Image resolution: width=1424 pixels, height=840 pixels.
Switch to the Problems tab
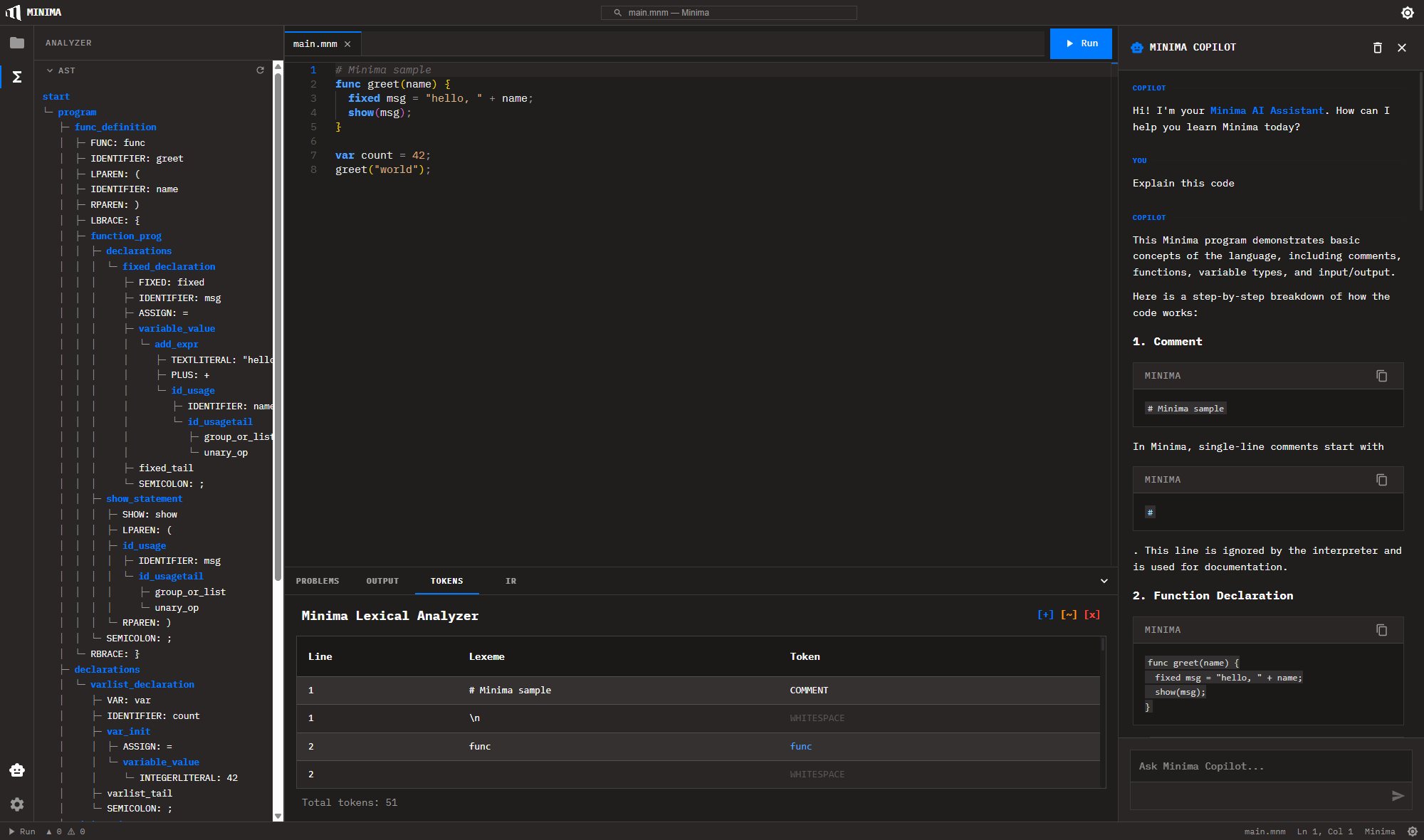click(x=318, y=581)
